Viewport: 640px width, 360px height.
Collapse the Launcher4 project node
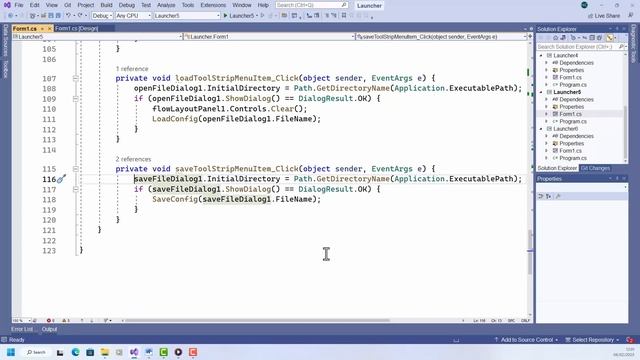coord(541,56)
